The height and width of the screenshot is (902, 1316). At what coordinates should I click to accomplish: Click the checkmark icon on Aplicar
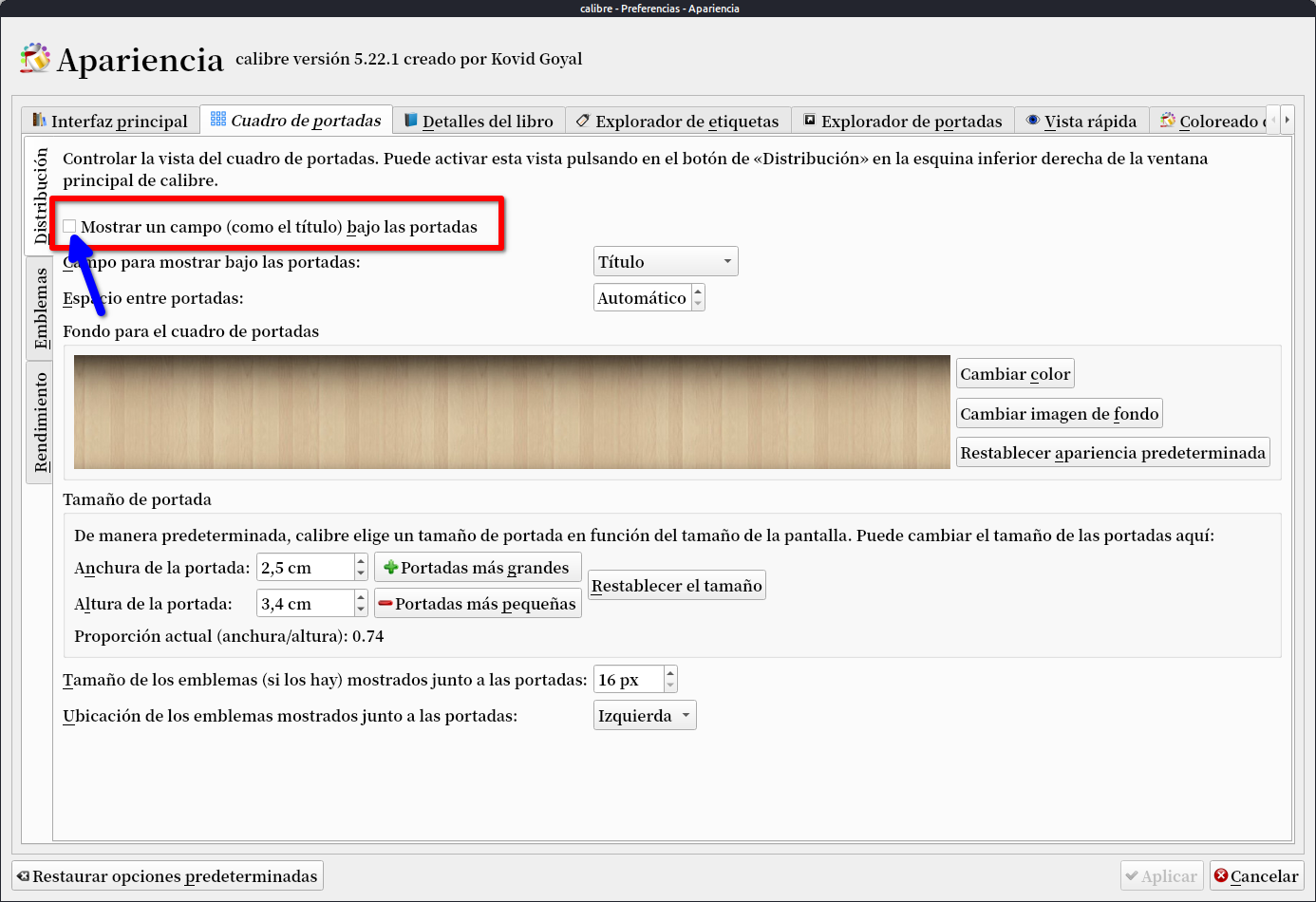[x=1131, y=875]
